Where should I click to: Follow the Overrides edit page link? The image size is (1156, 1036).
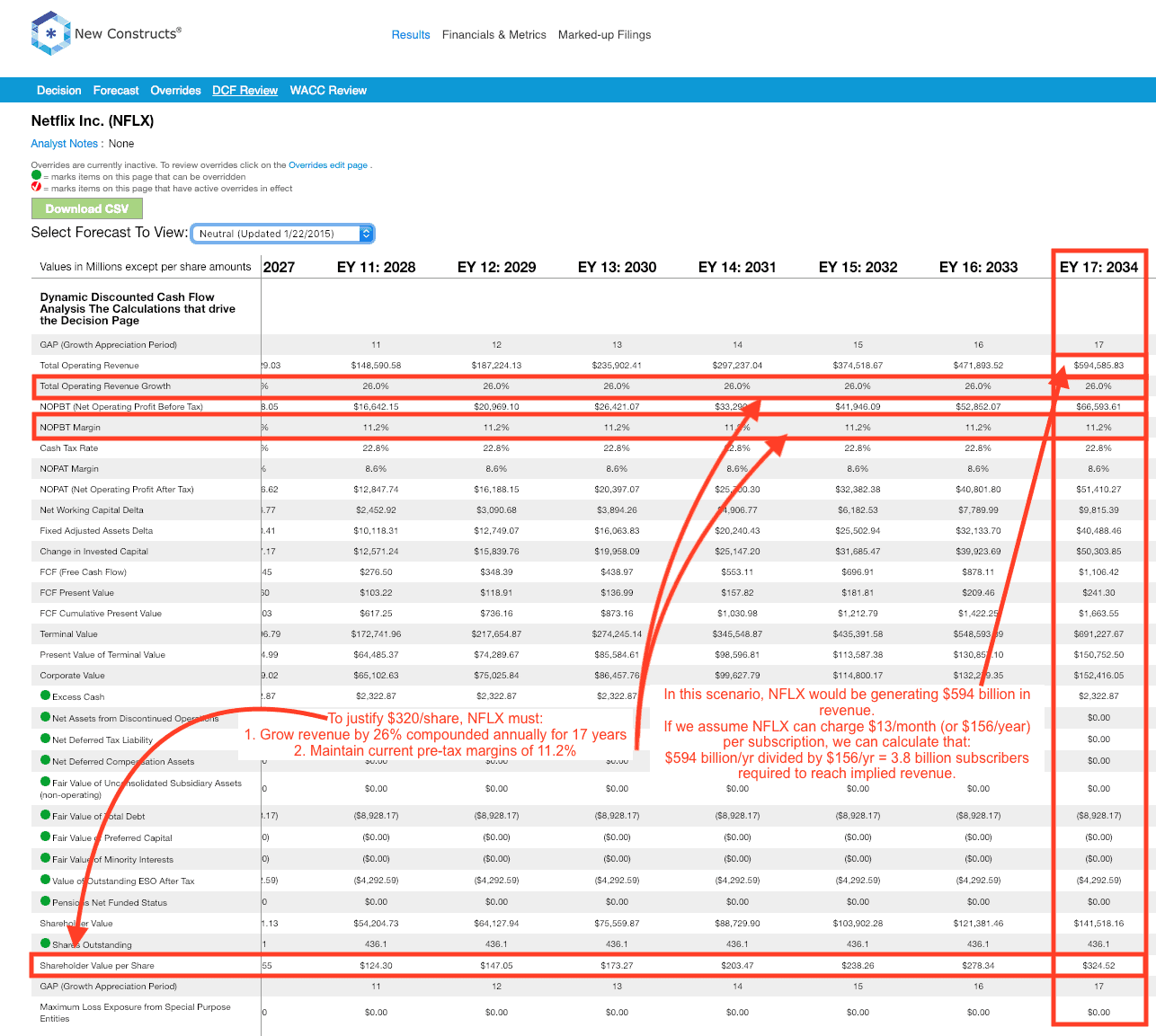(x=328, y=165)
